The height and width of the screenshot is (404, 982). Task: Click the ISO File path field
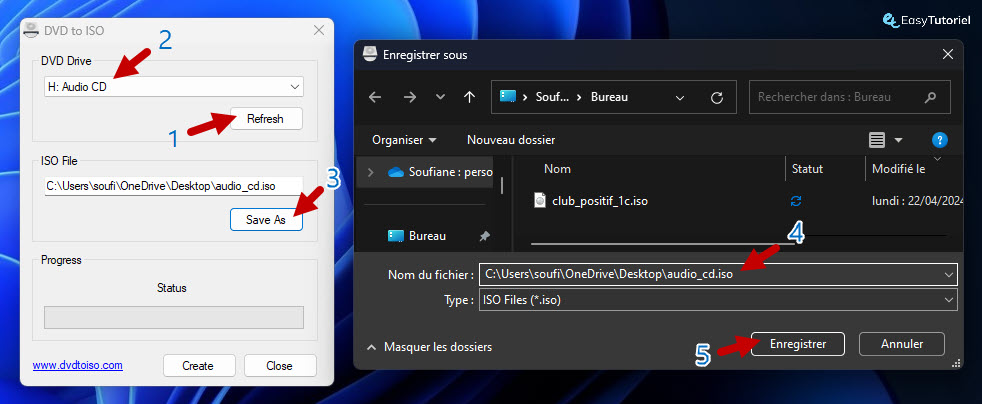coord(173,186)
